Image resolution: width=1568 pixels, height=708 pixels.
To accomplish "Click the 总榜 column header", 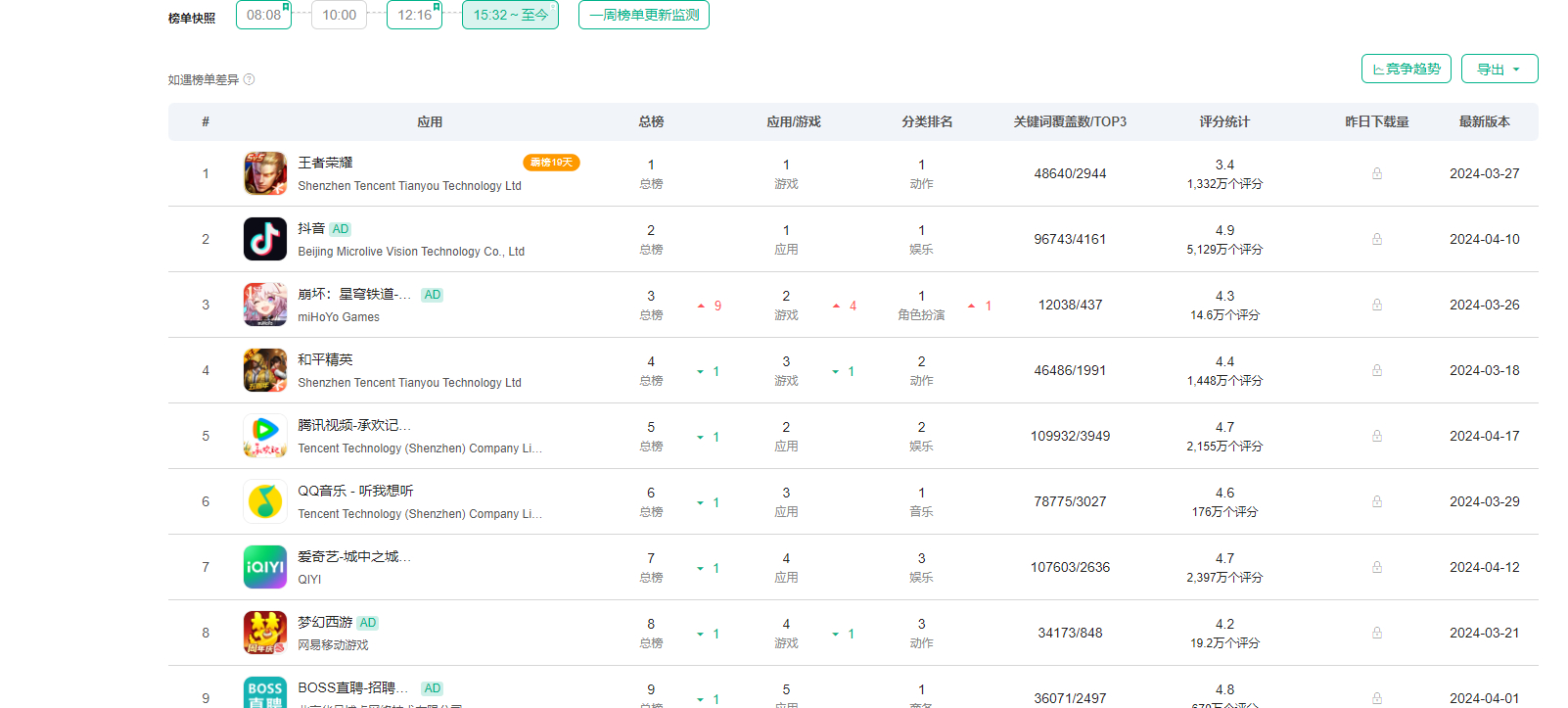I will [651, 121].
